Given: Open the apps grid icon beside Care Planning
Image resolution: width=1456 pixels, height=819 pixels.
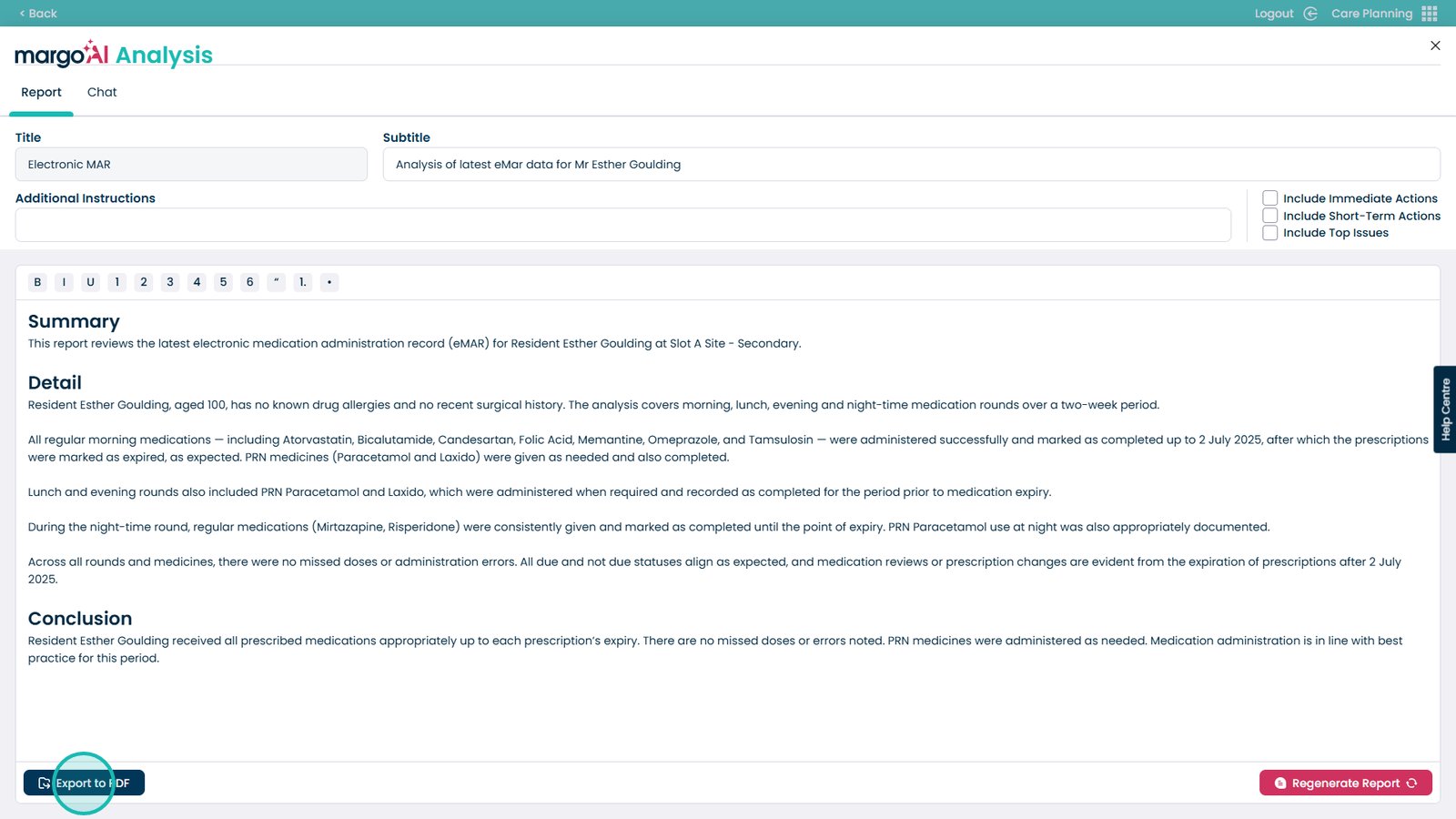Looking at the screenshot, I should [1430, 14].
